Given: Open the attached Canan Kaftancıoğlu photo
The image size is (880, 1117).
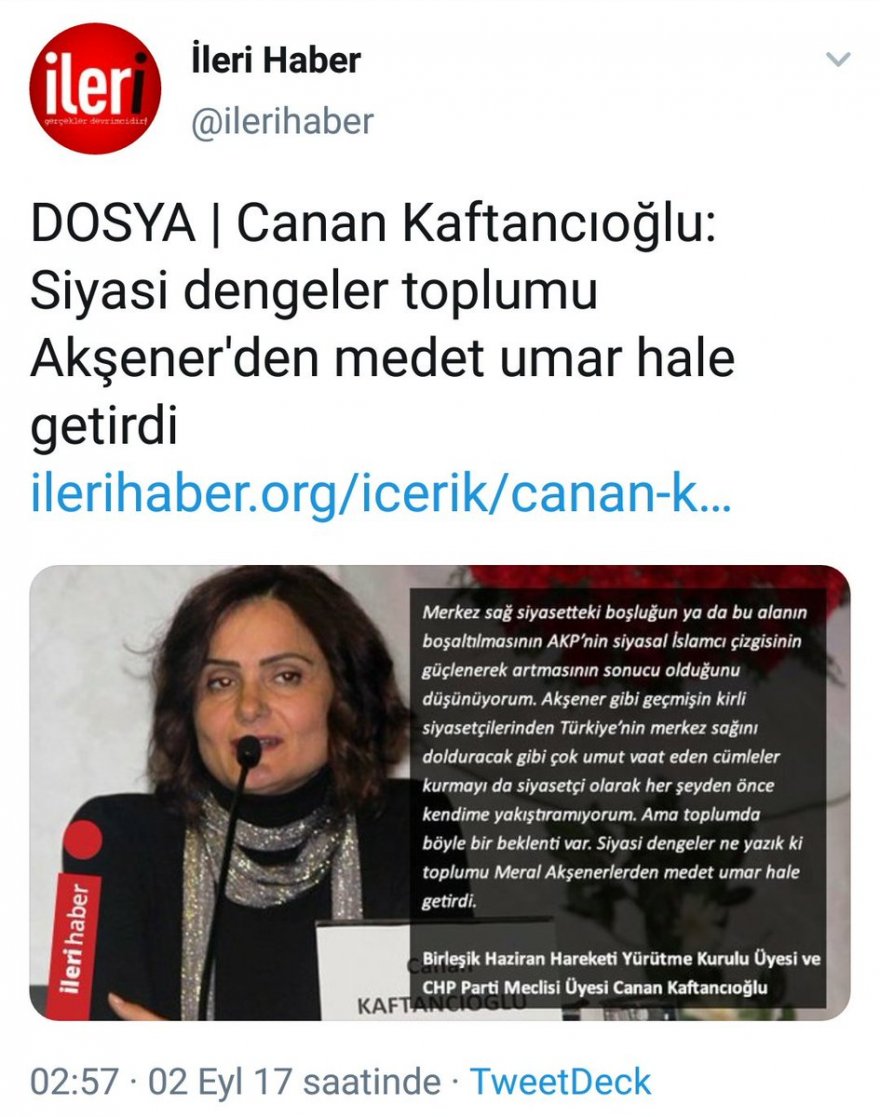Looking at the screenshot, I should pyautogui.click(x=440, y=792).
